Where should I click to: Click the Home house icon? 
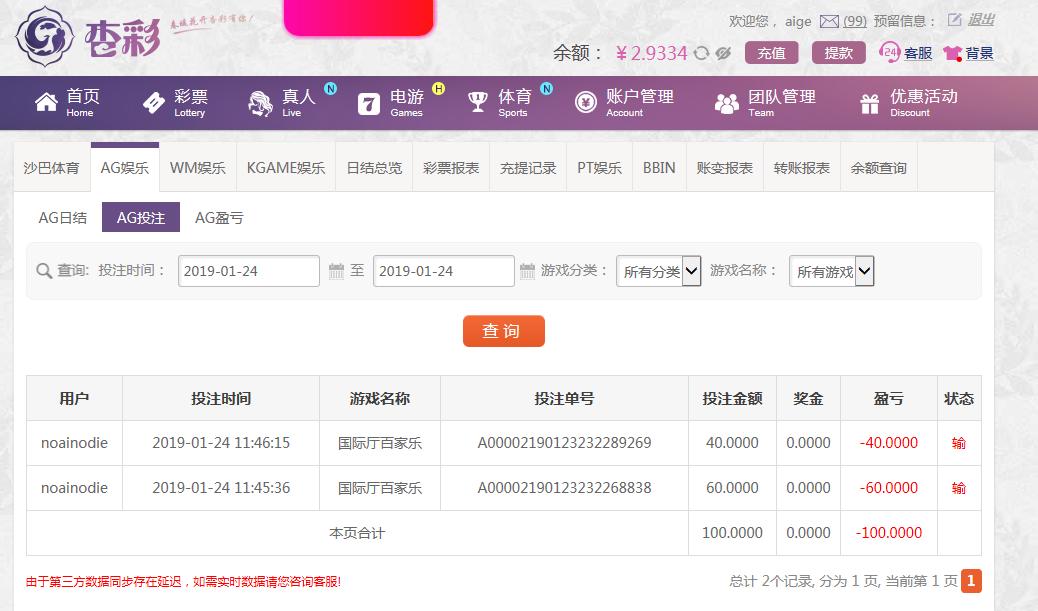click(46, 103)
